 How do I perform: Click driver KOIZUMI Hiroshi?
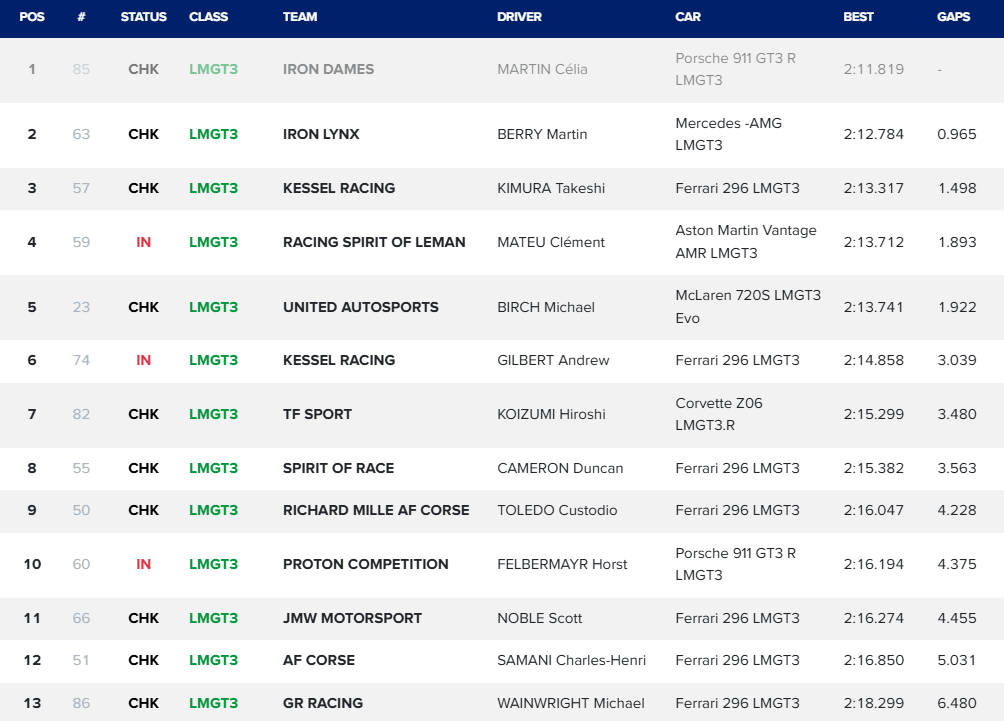click(x=551, y=414)
